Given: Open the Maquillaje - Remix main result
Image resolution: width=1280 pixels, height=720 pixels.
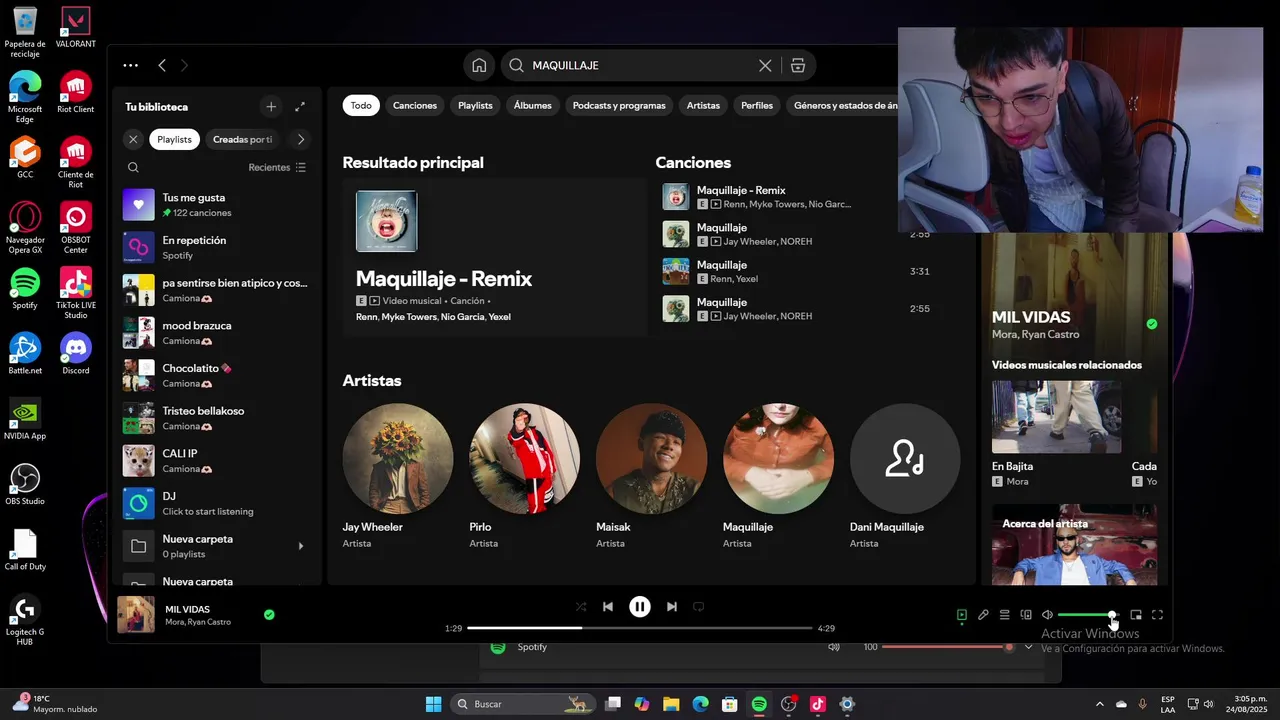Looking at the screenshot, I should tap(495, 257).
